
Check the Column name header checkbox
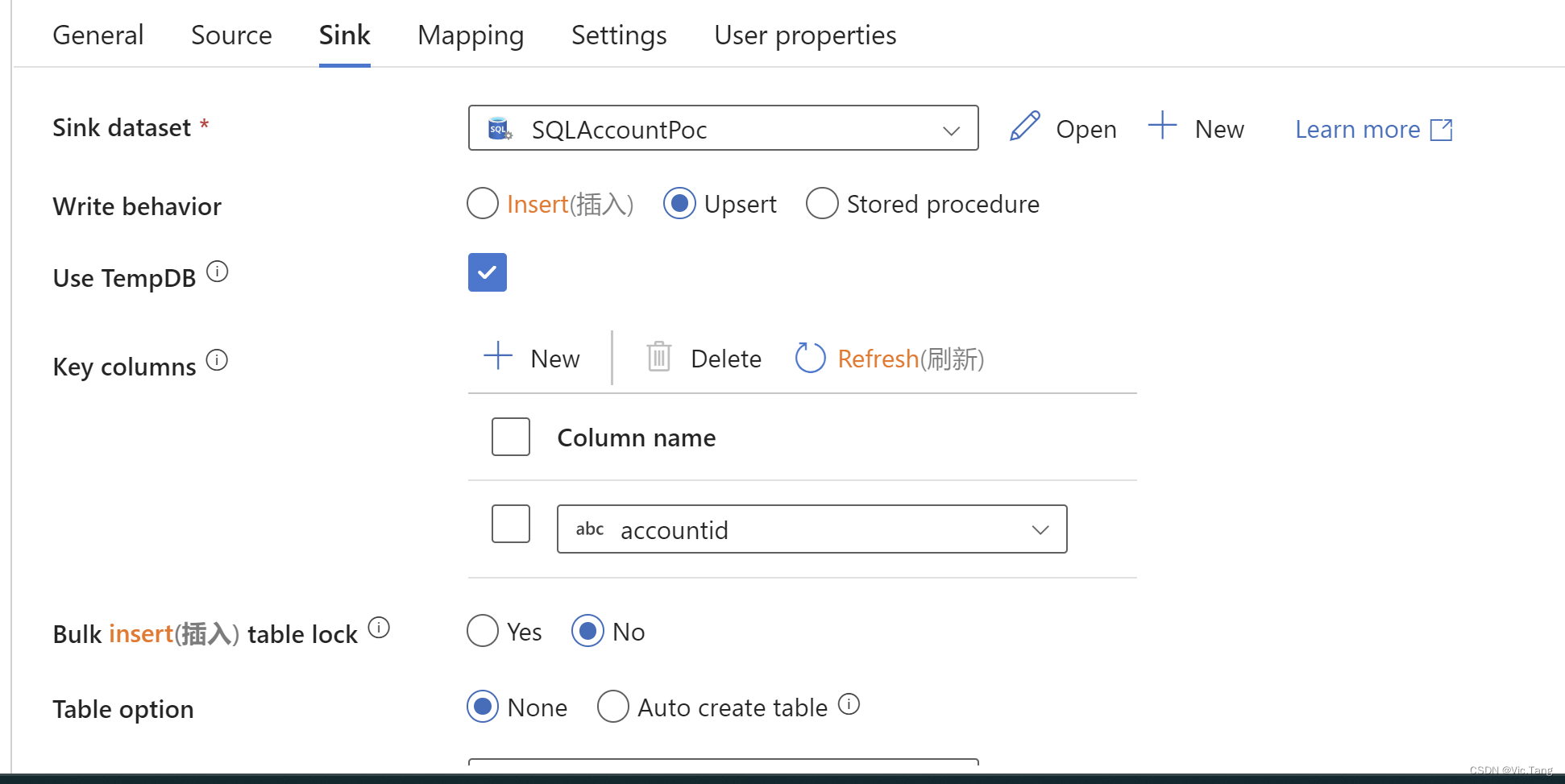click(510, 437)
